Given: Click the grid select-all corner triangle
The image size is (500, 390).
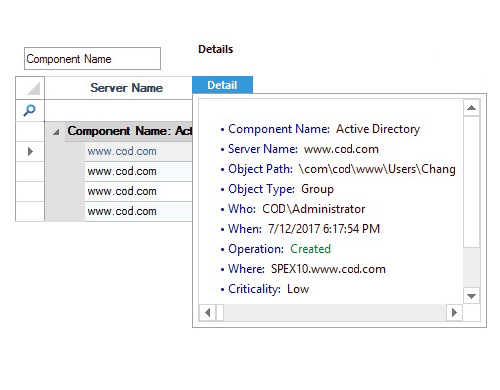Looking at the screenshot, I should [x=33, y=88].
